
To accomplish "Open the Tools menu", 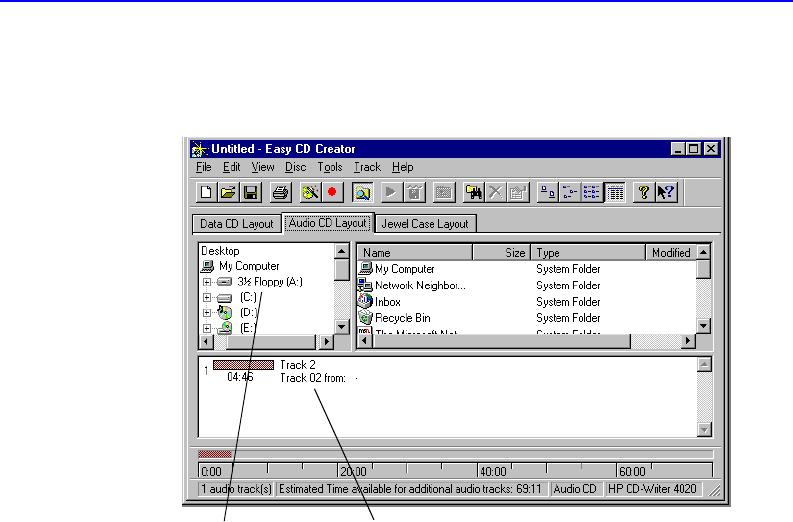I will [330, 167].
